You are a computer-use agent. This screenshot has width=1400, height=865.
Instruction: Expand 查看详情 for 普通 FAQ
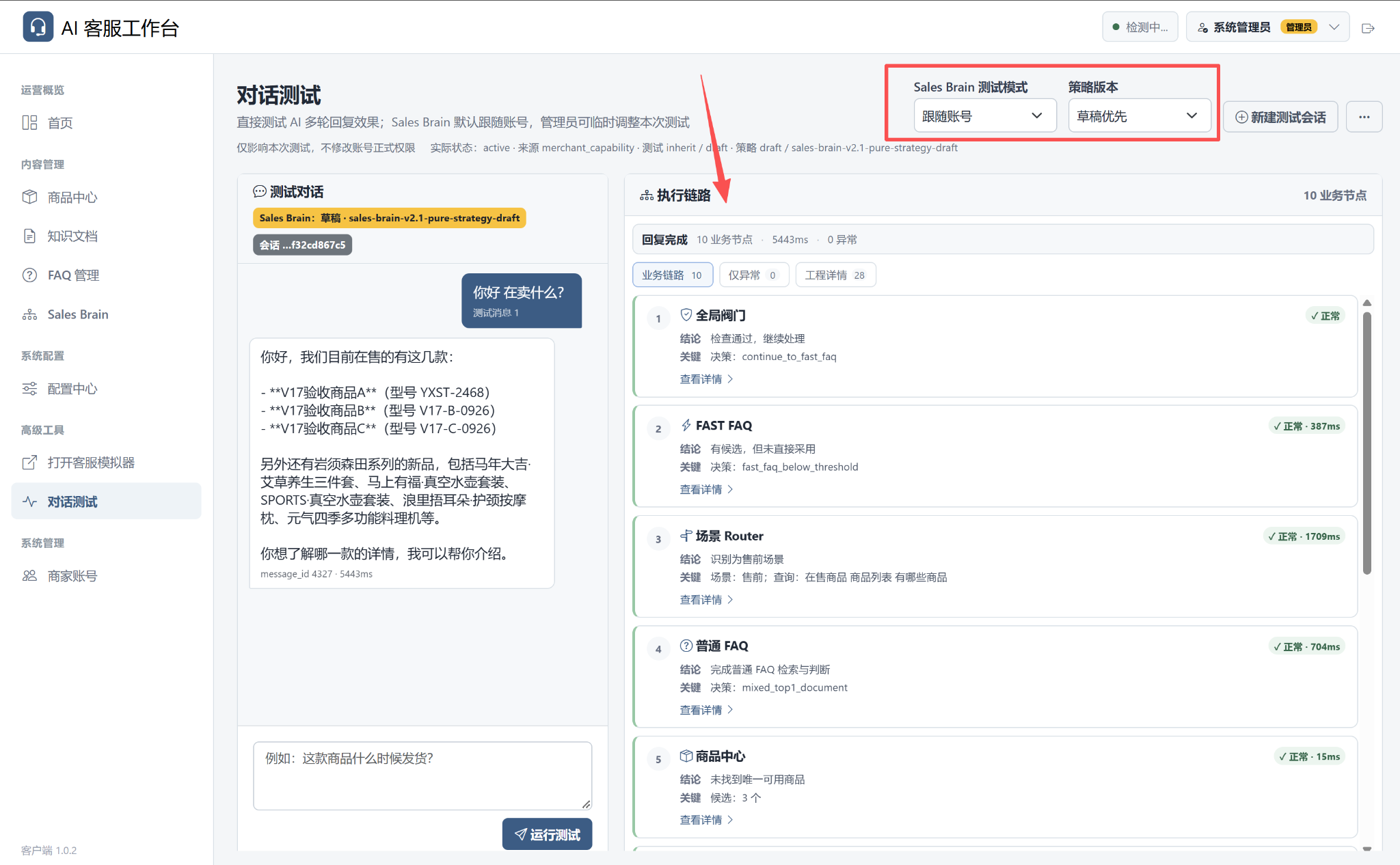tap(706, 710)
